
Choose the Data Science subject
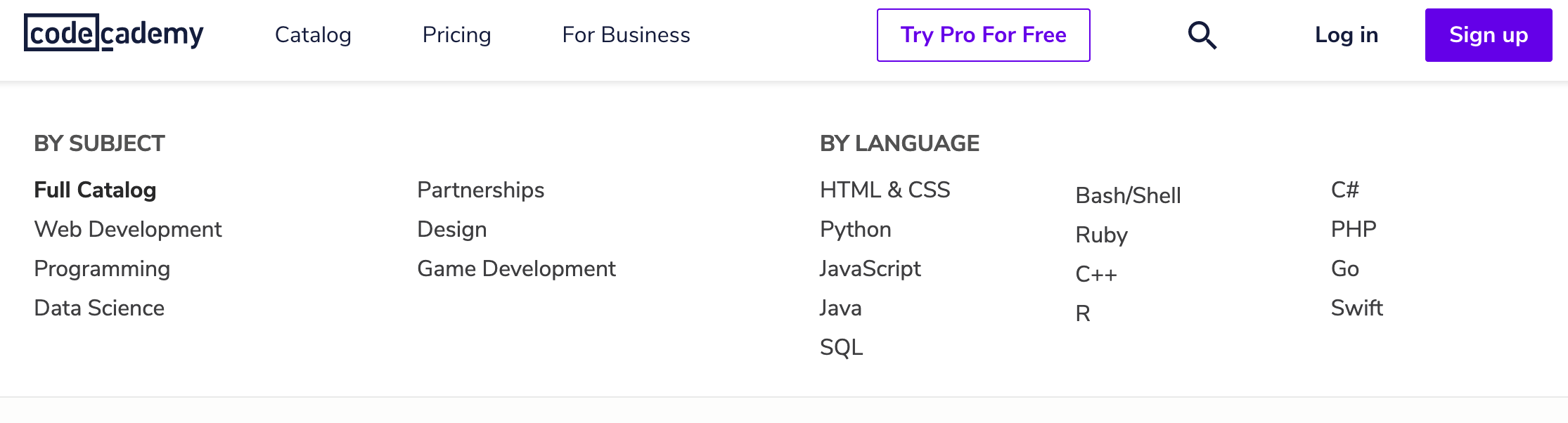click(x=99, y=308)
